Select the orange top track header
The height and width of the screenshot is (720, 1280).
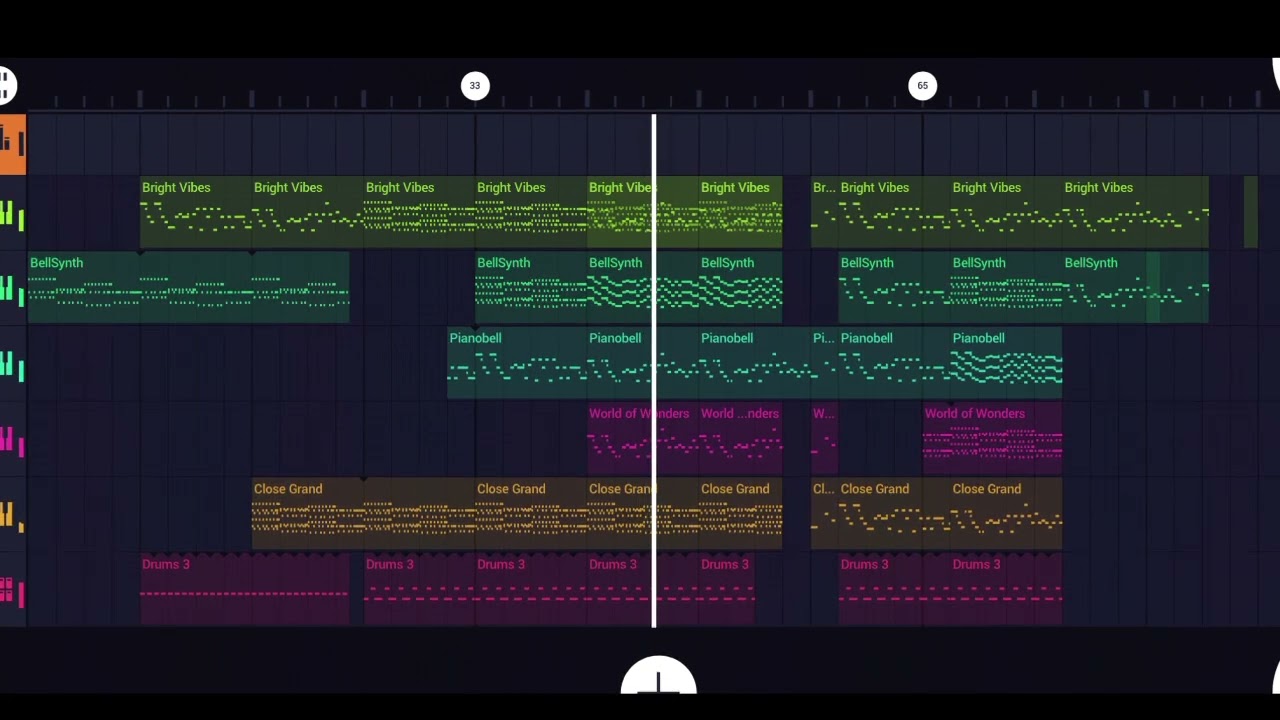[x=12, y=145]
